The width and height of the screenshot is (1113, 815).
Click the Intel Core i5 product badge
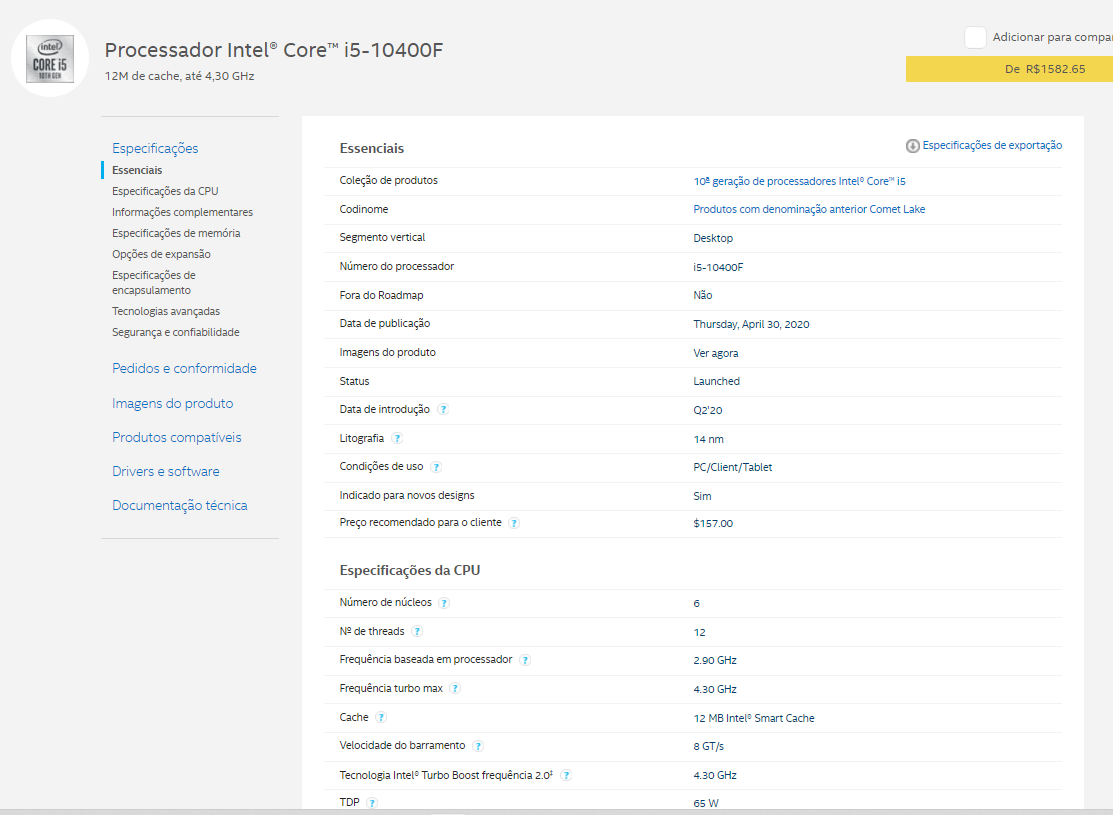(x=50, y=58)
